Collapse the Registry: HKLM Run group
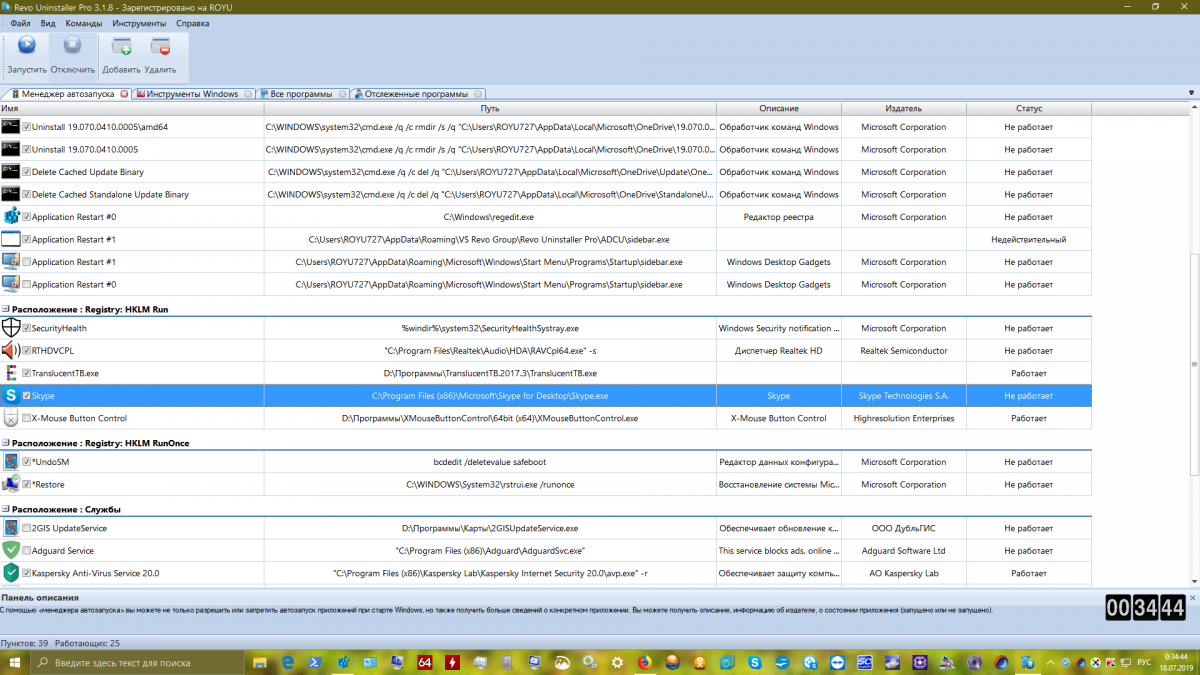Viewport: 1200px width, 675px height. (x=5, y=310)
